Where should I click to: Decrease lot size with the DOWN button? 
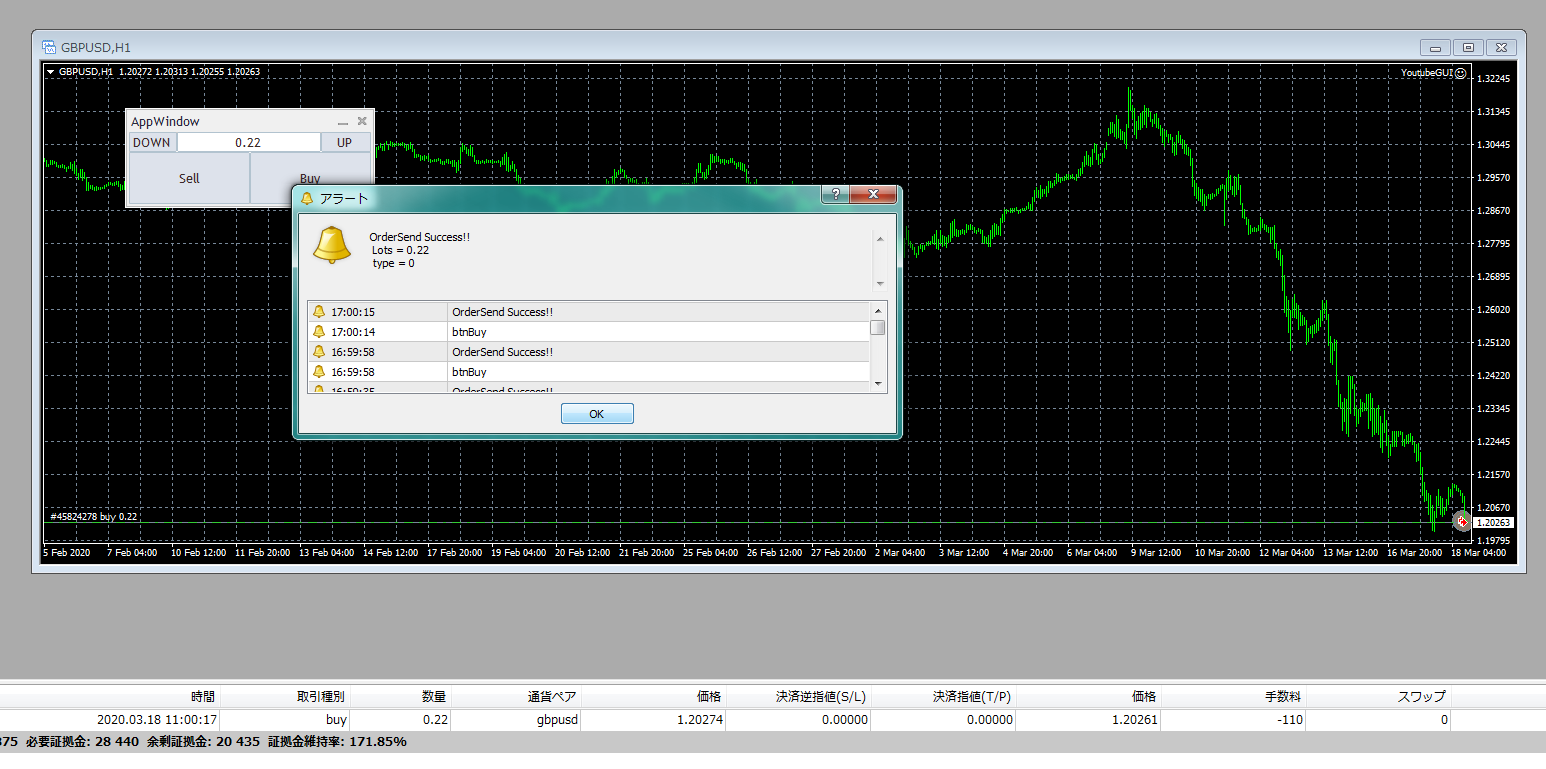pyautogui.click(x=152, y=143)
